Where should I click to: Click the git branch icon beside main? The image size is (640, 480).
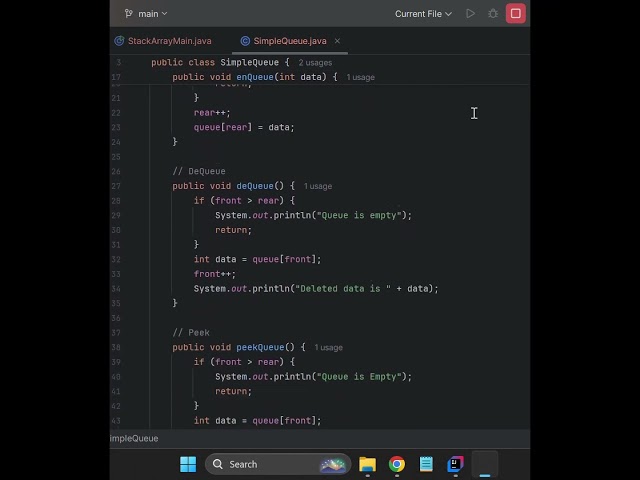point(129,14)
